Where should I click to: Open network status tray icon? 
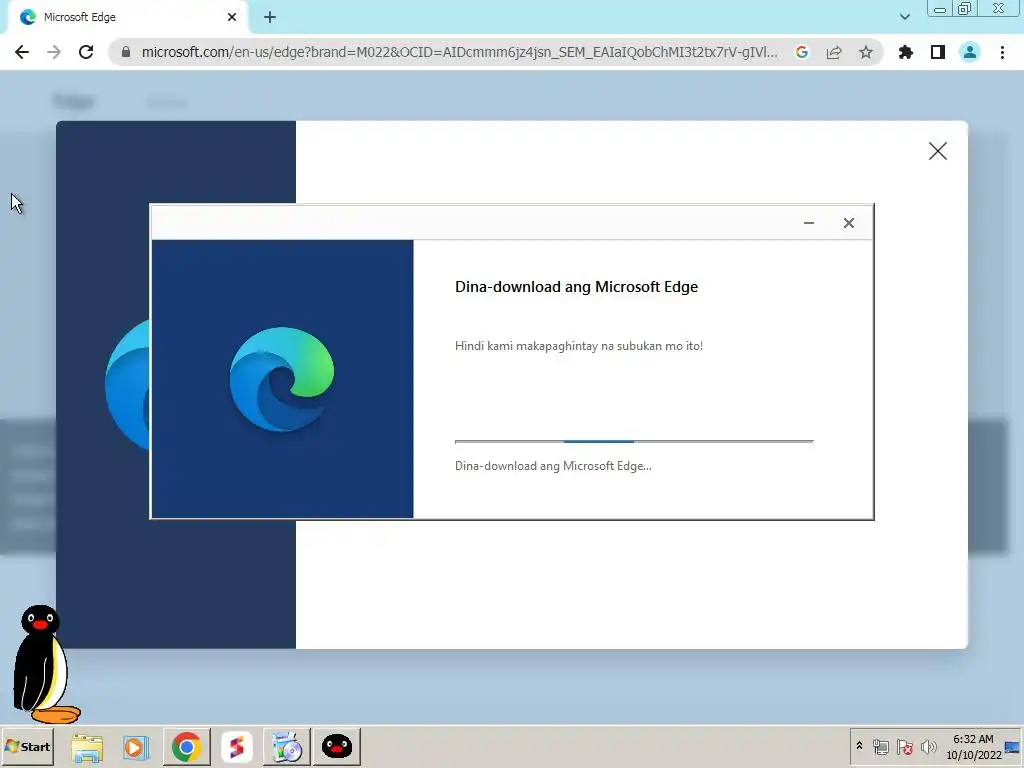[881, 746]
